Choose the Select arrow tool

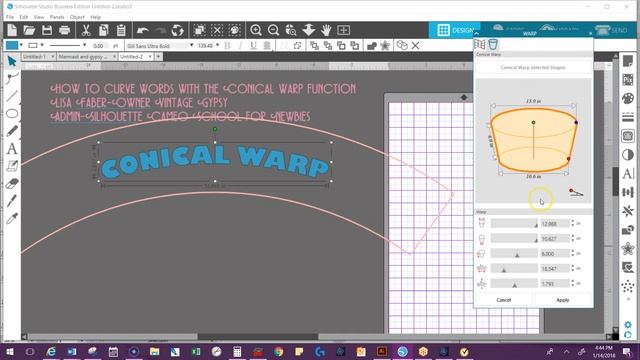[12, 62]
